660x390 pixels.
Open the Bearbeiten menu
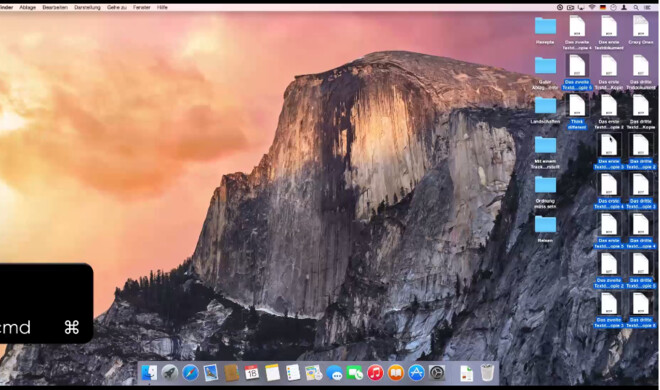55,7
